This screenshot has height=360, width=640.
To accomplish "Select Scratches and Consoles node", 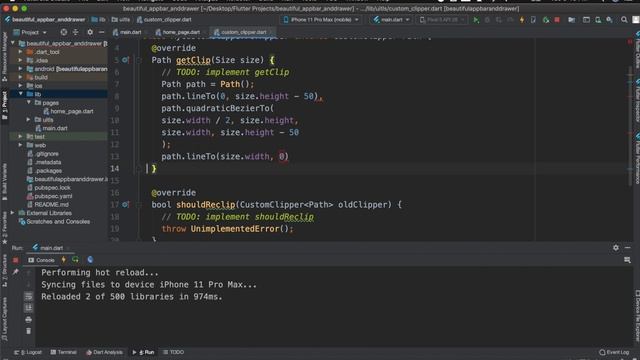I will pyautogui.click(x=55, y=222).
